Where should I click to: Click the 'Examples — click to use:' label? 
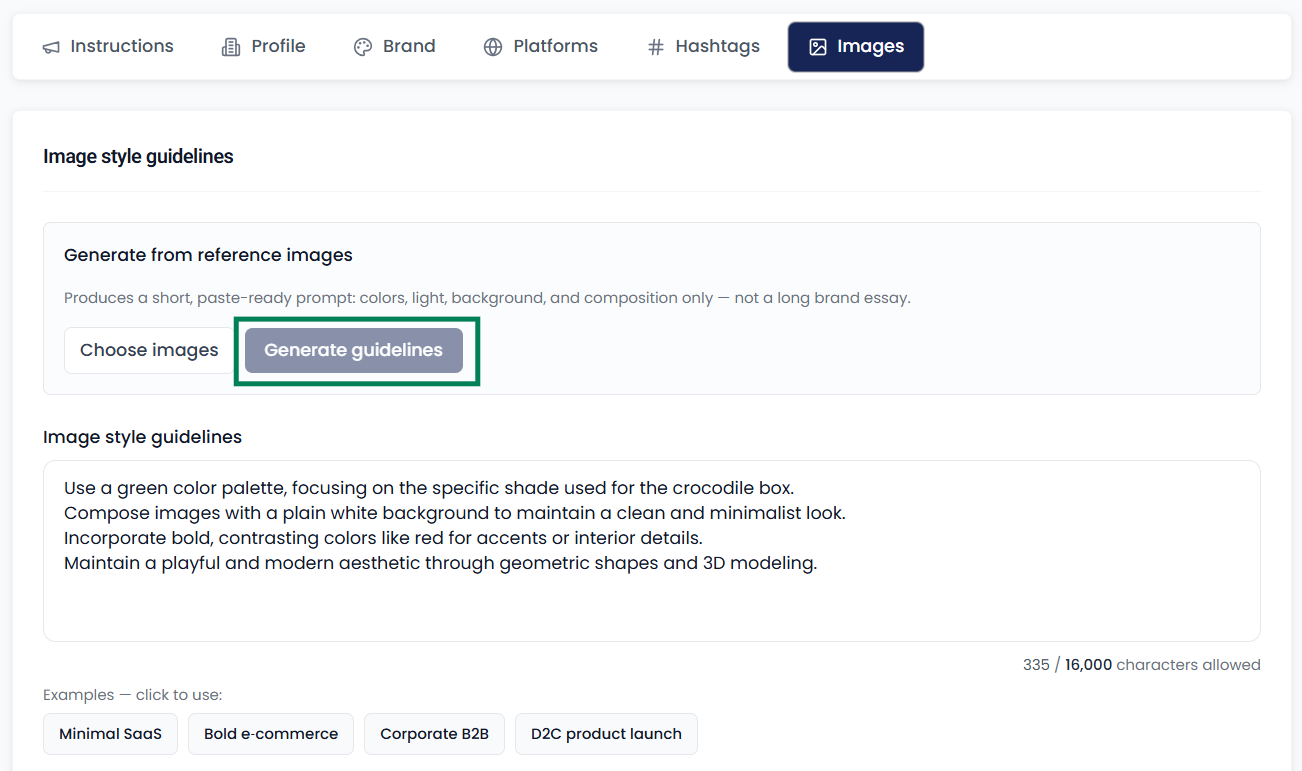click(132, 695)
